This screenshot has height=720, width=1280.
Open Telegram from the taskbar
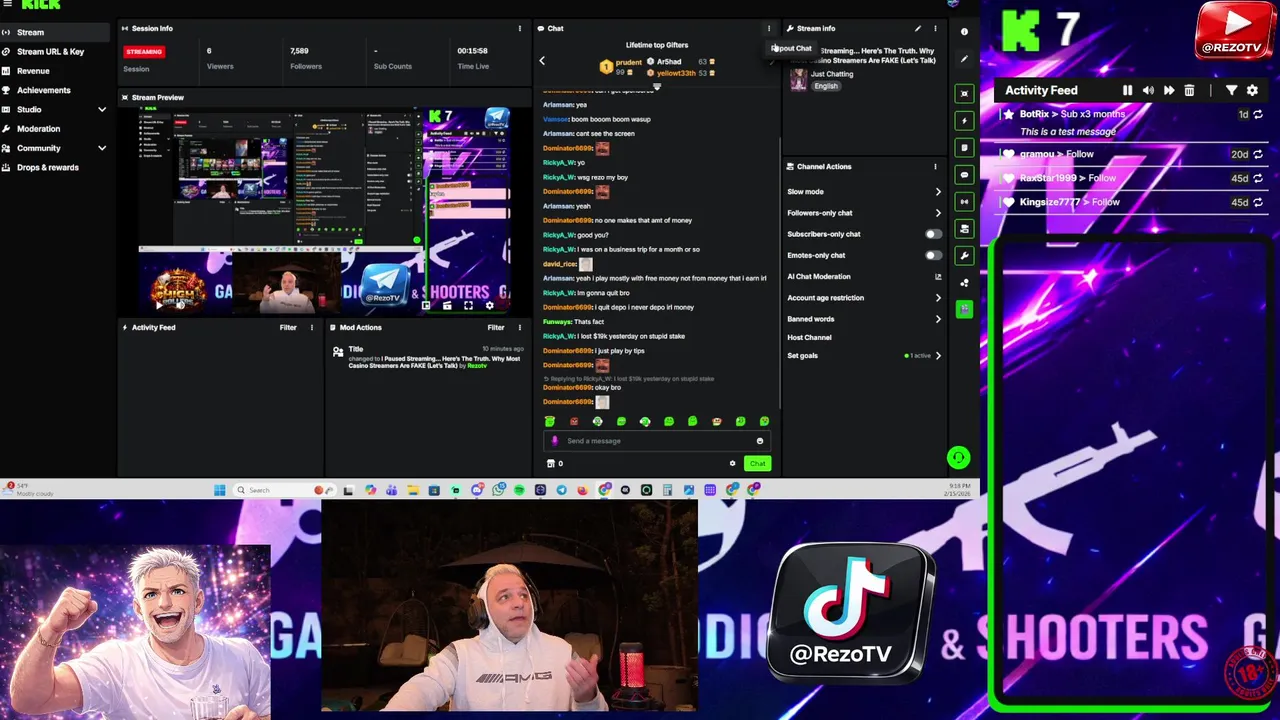tap(561, 490)
